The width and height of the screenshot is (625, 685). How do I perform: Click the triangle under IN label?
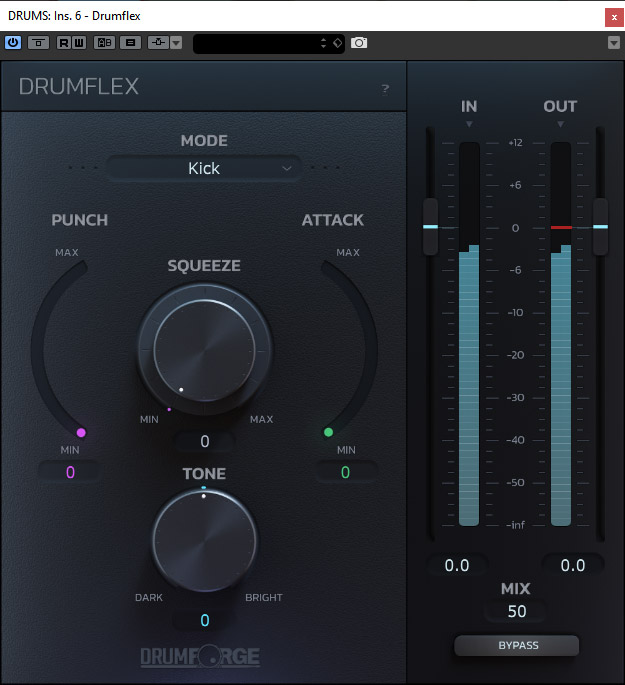[x=469, y=124]
